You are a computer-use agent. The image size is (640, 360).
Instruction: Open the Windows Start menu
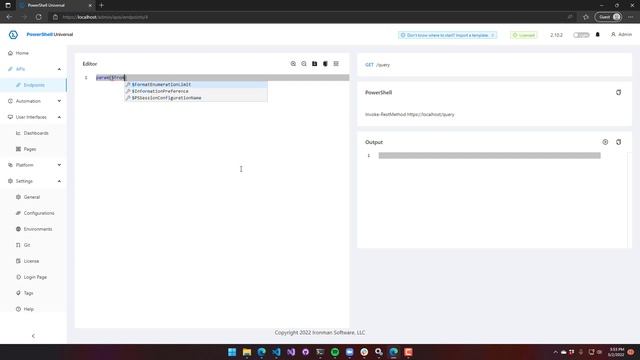coord(232,352)
